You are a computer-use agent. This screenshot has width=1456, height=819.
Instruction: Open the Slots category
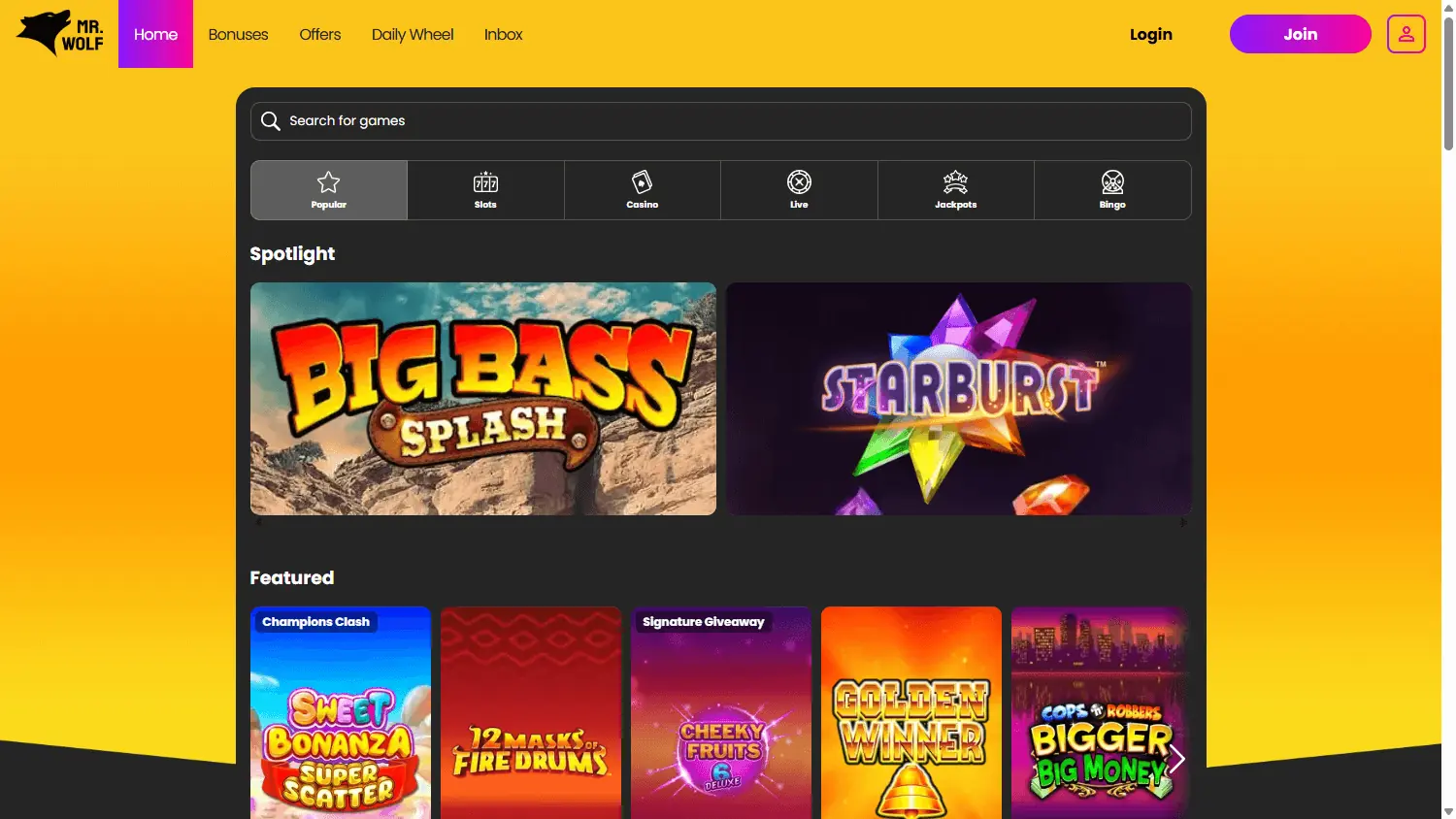pos(485,190)
